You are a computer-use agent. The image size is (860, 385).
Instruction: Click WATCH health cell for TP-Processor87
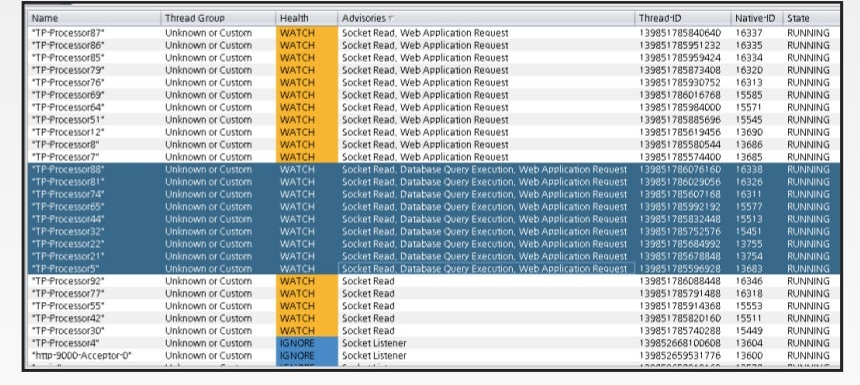(x=307, y=33)
